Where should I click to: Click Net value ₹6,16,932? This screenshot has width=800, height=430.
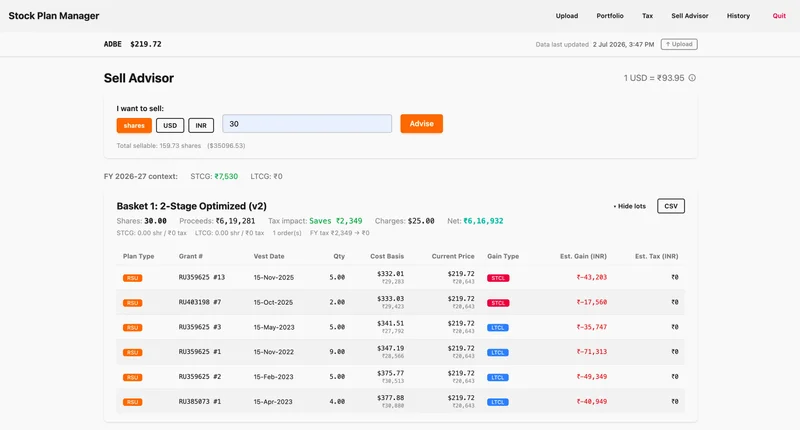coord(483,221)
